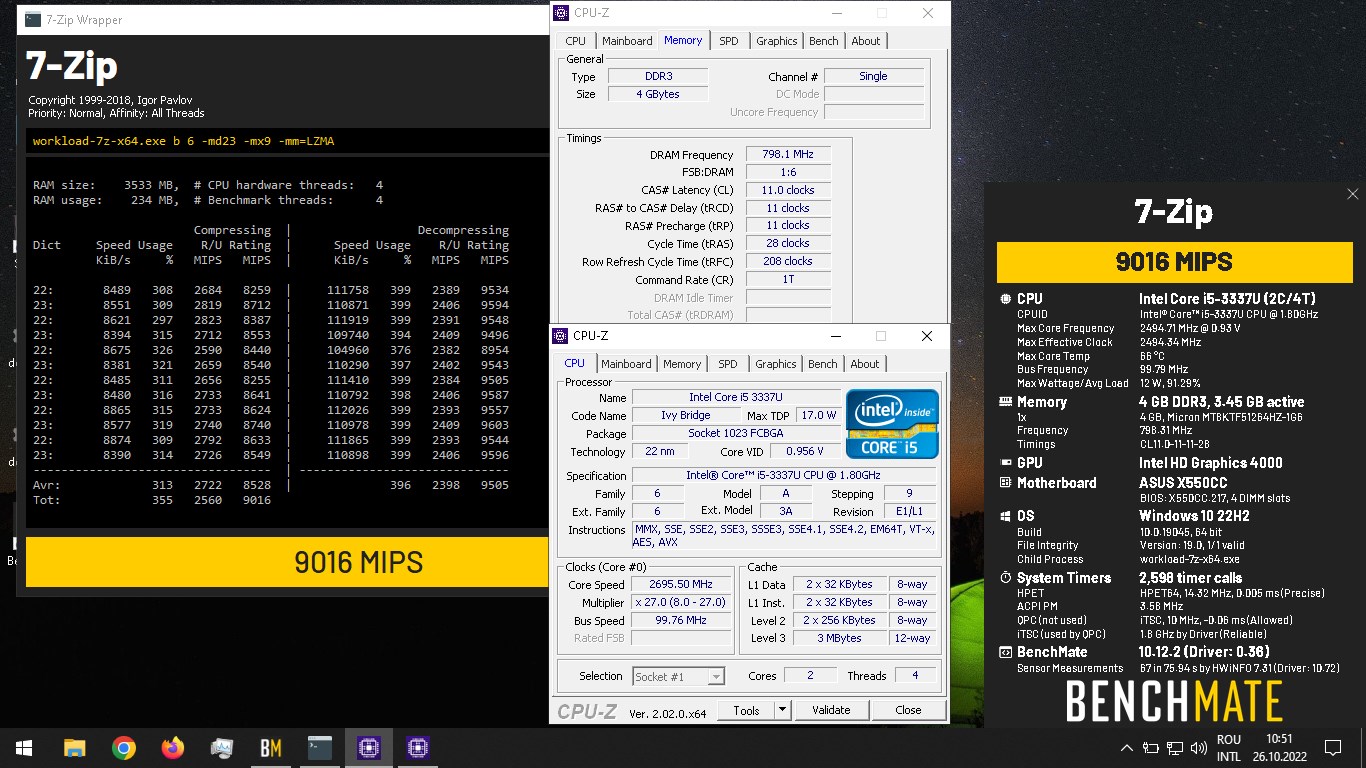Click the Tools button in CPU-Z
This screenshot has width=1366, height=768.
[x=746, y=710]
